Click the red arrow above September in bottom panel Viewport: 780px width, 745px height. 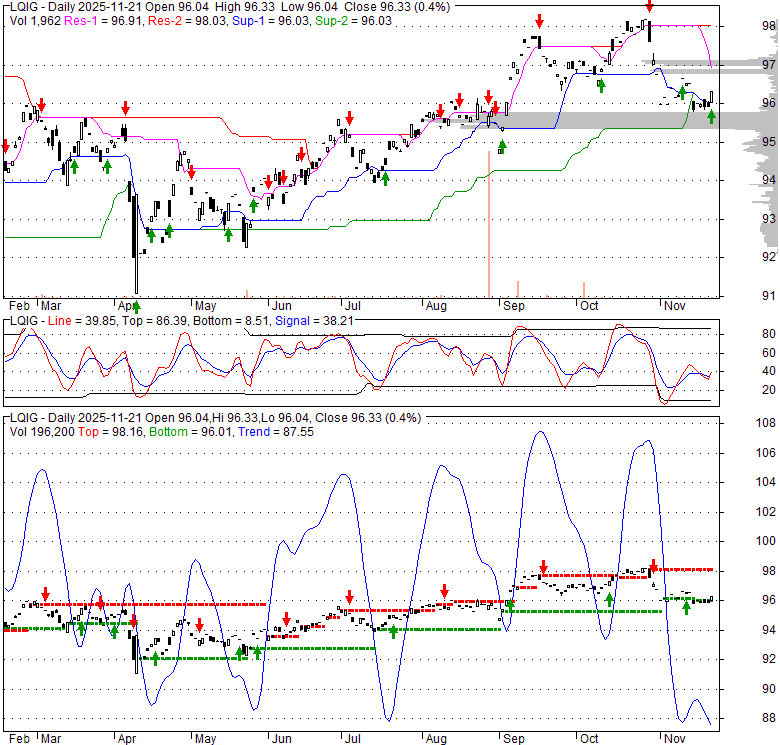click(543, 566)
